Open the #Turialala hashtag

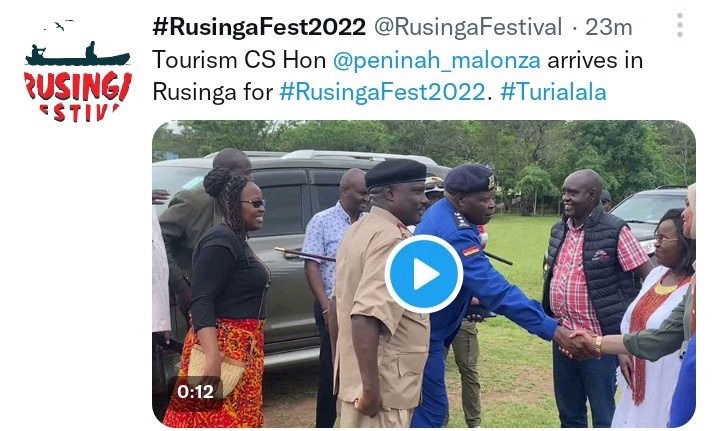coord(553,92)
